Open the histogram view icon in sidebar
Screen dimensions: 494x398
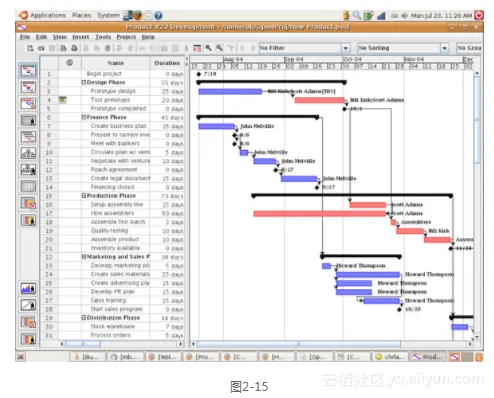click(28, 288)
